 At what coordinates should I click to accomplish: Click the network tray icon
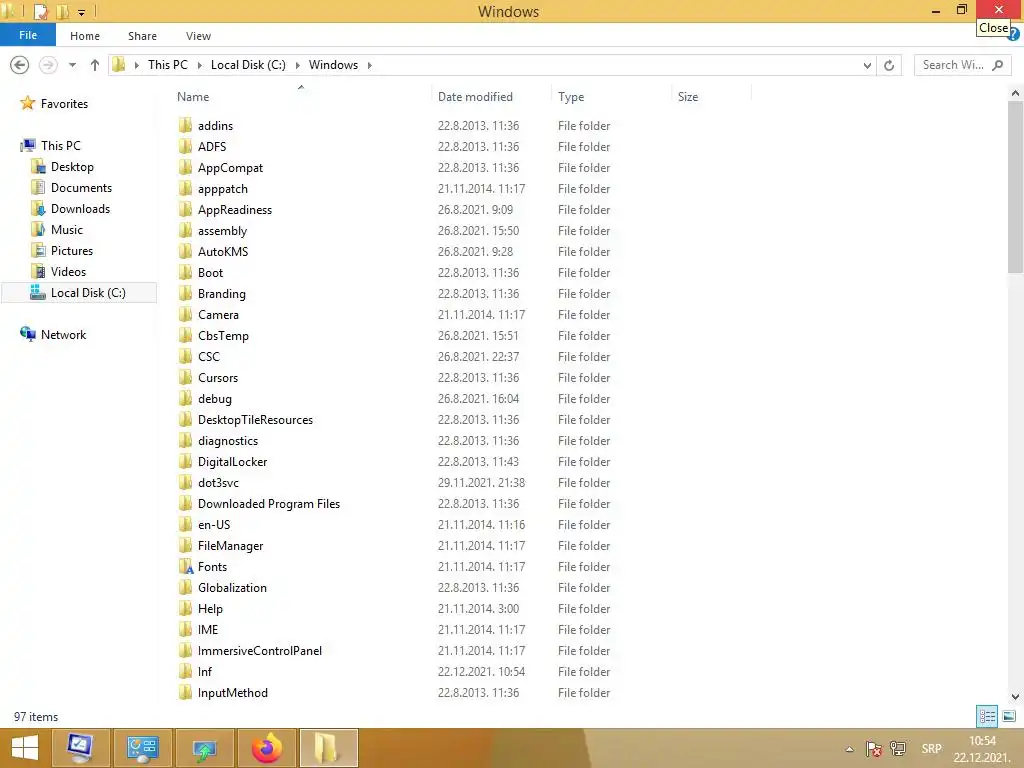898,749
